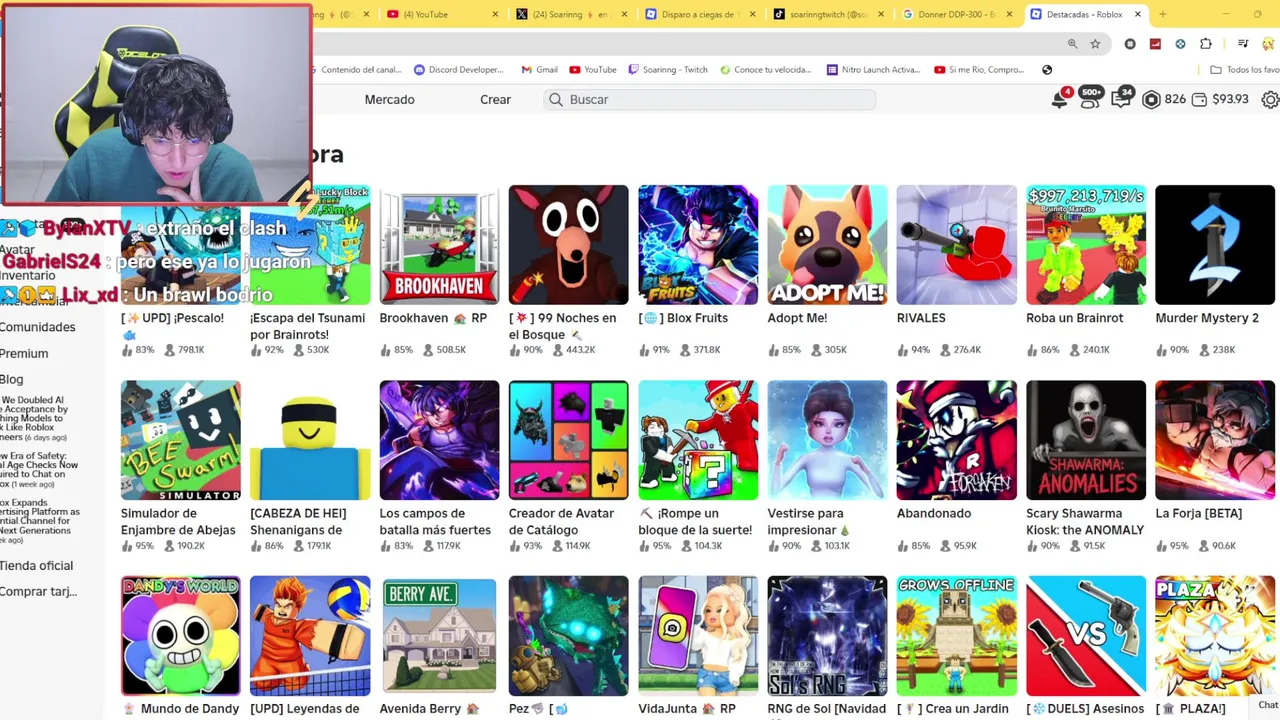
Task: Open the Todos los favoritos folder
Action: pyautogui.click(x=1245, y=70)
